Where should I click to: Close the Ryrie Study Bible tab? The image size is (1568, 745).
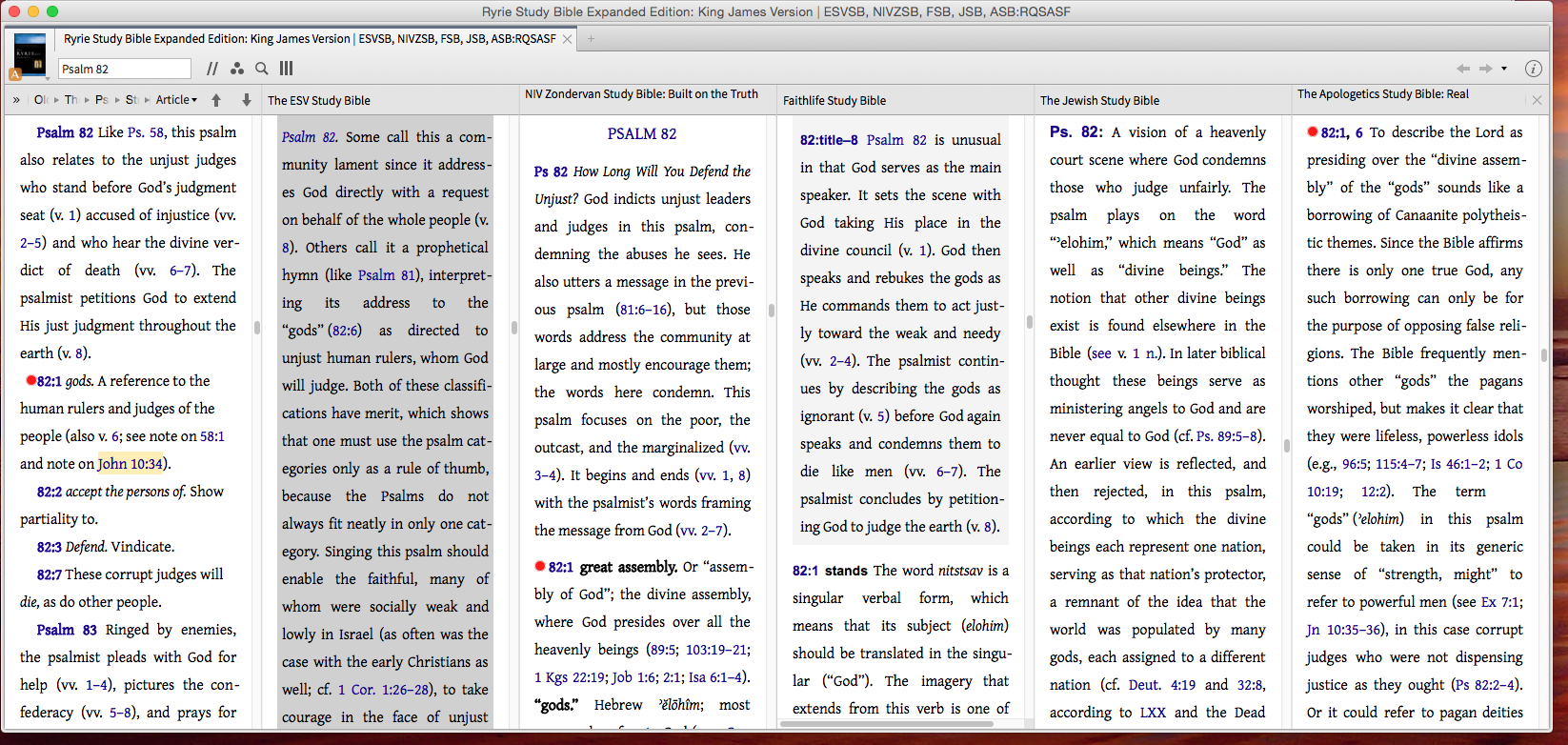[x=567, y=39]
